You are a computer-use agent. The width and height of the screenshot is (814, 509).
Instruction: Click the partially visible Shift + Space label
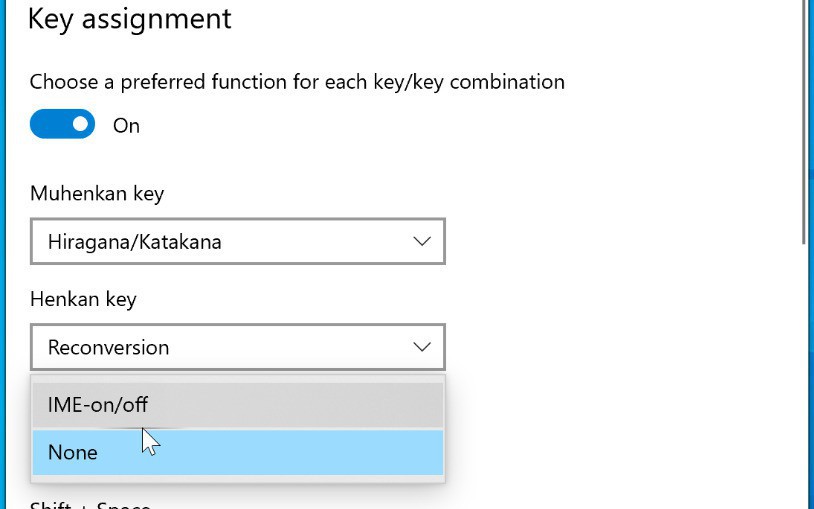click(x=90, y=505)
